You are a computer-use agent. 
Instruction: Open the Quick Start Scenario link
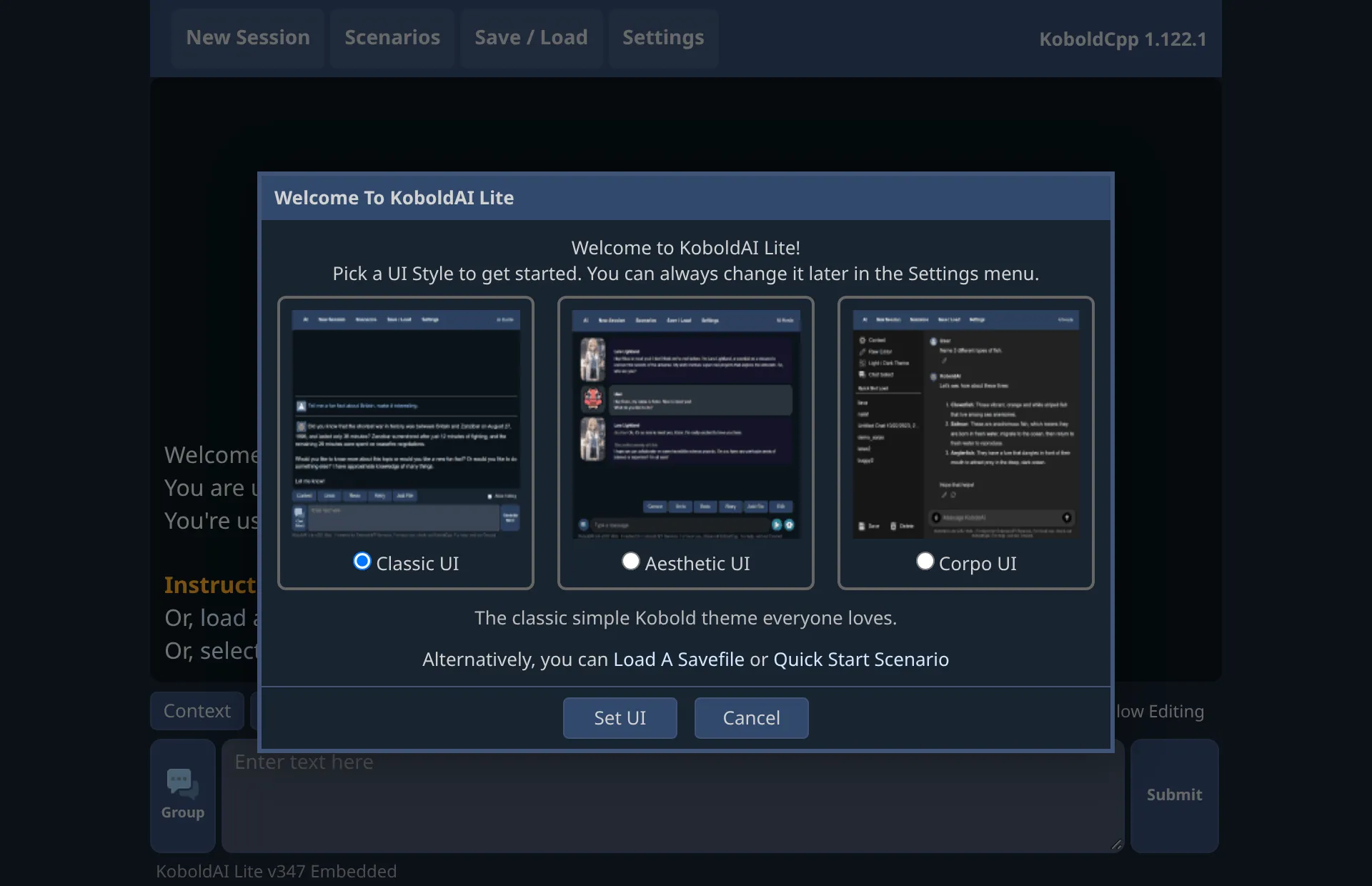pyautogui.click(x=861, y=659)
